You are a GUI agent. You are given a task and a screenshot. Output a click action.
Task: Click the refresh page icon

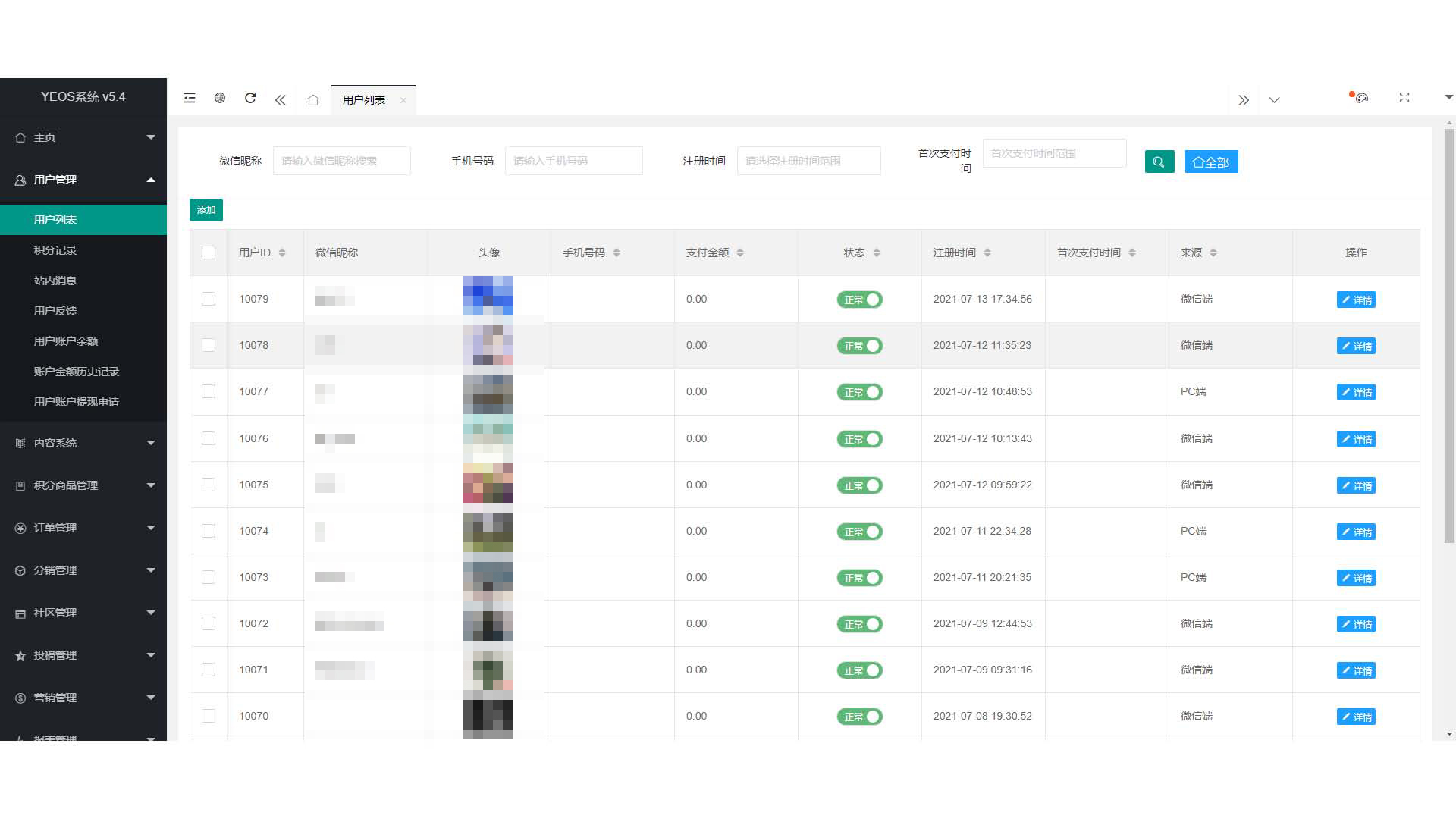[x=250, y=98]
